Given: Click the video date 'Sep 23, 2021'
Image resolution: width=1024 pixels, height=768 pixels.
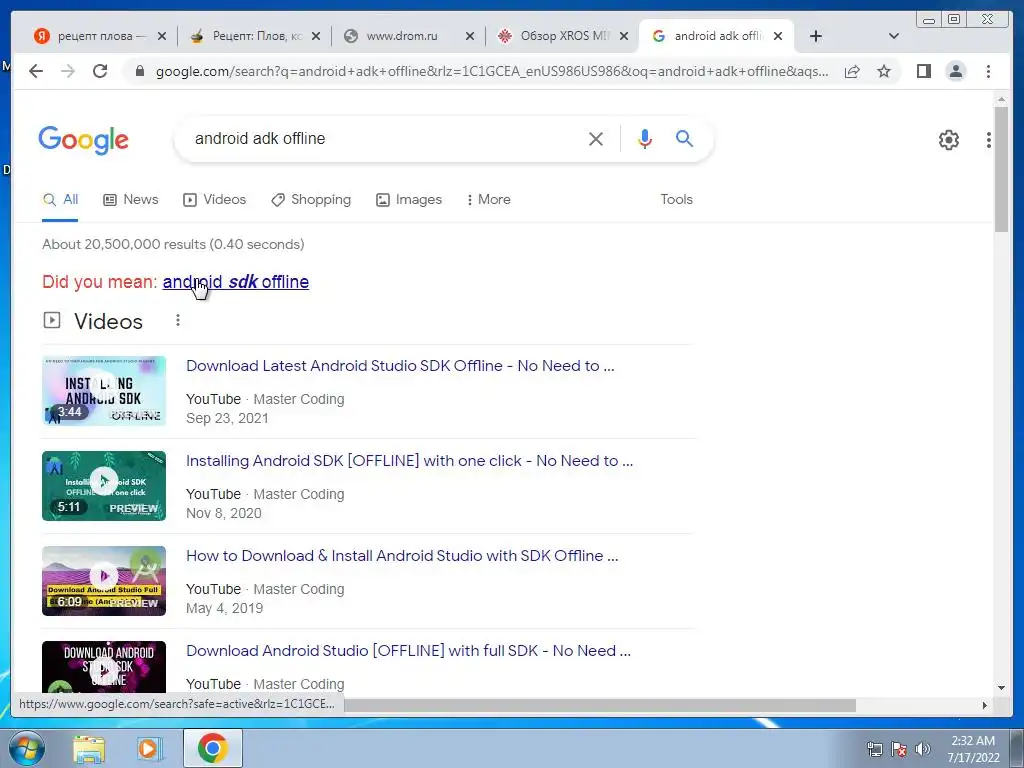Looking at the screenshot, I should (x=227, y=419).
